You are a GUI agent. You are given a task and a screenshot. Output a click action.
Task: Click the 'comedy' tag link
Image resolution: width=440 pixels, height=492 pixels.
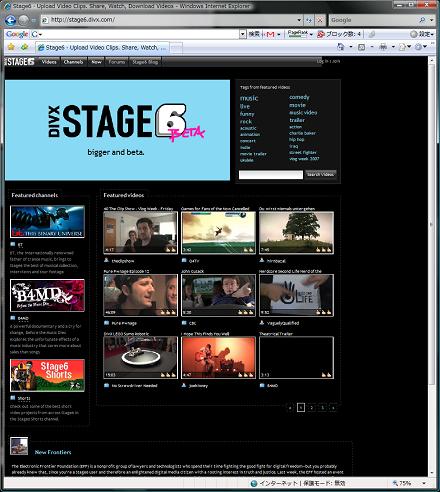(299, 97)
